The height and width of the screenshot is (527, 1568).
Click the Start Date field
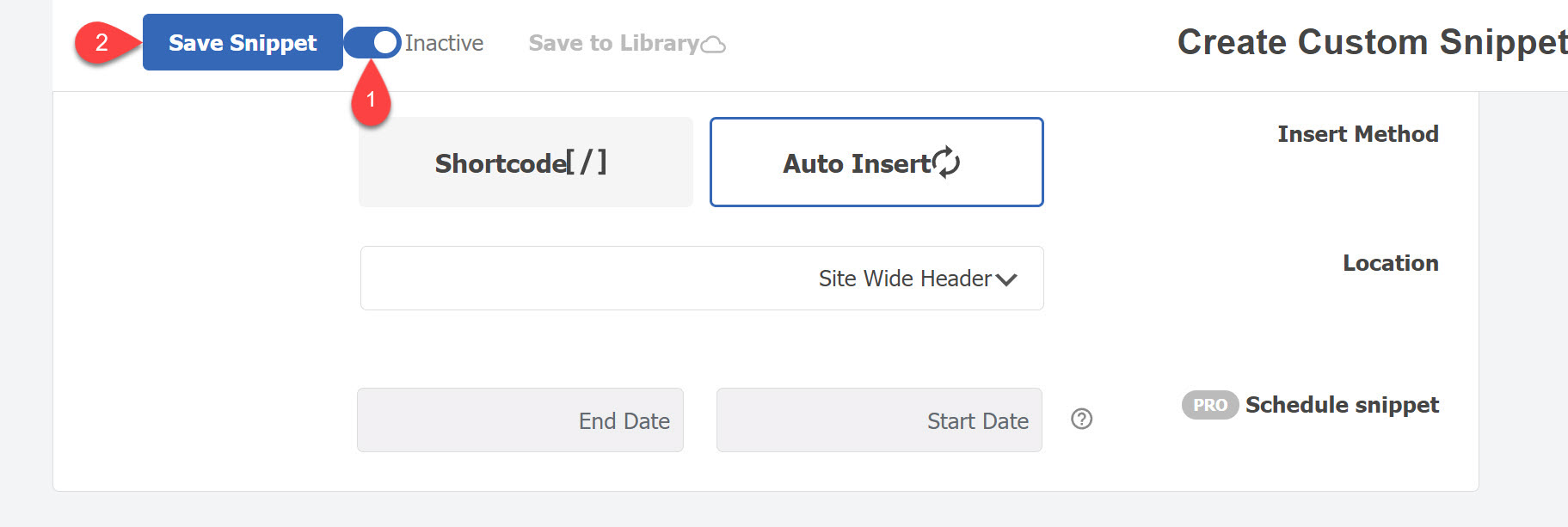point(879,420)
